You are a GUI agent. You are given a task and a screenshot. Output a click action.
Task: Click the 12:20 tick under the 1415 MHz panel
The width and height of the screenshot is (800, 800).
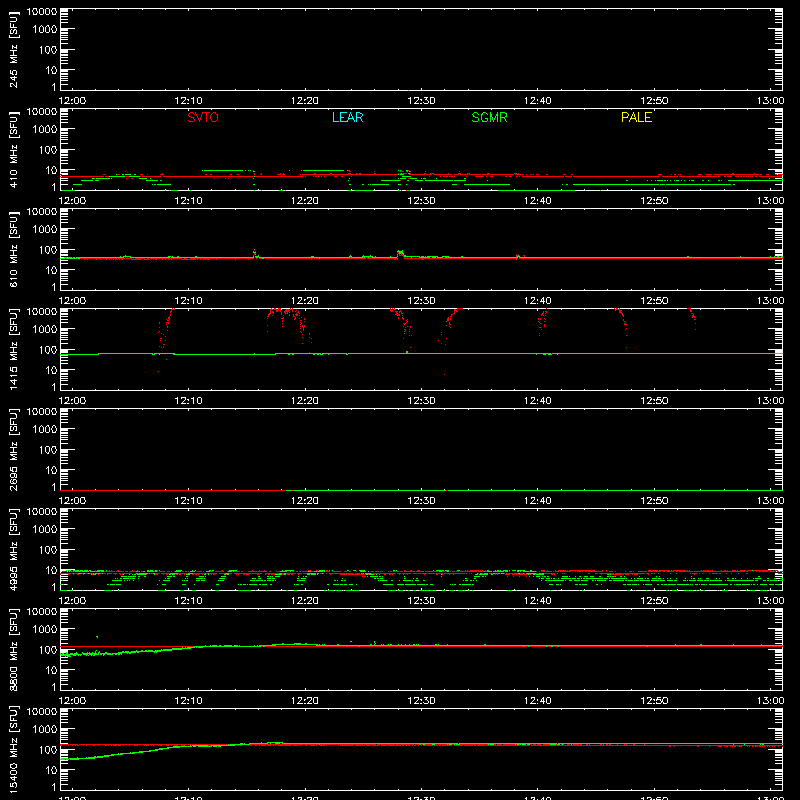305,401
